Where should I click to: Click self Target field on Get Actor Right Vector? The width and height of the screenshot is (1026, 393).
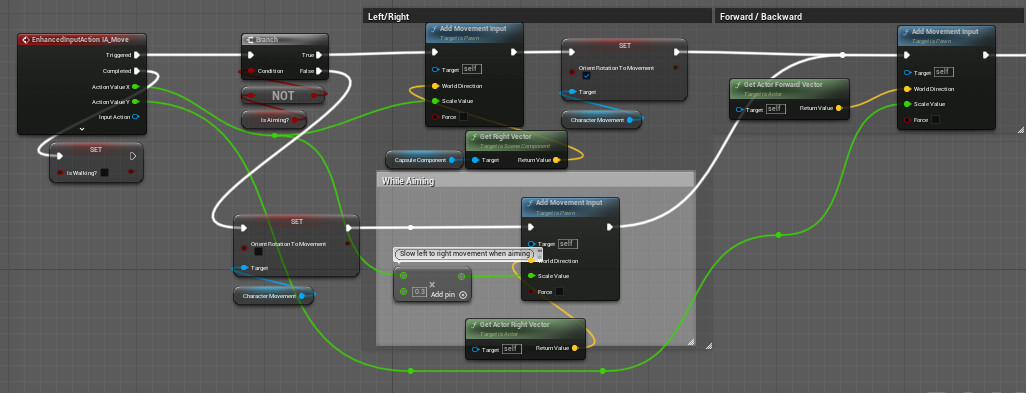(x=511, y=349)
